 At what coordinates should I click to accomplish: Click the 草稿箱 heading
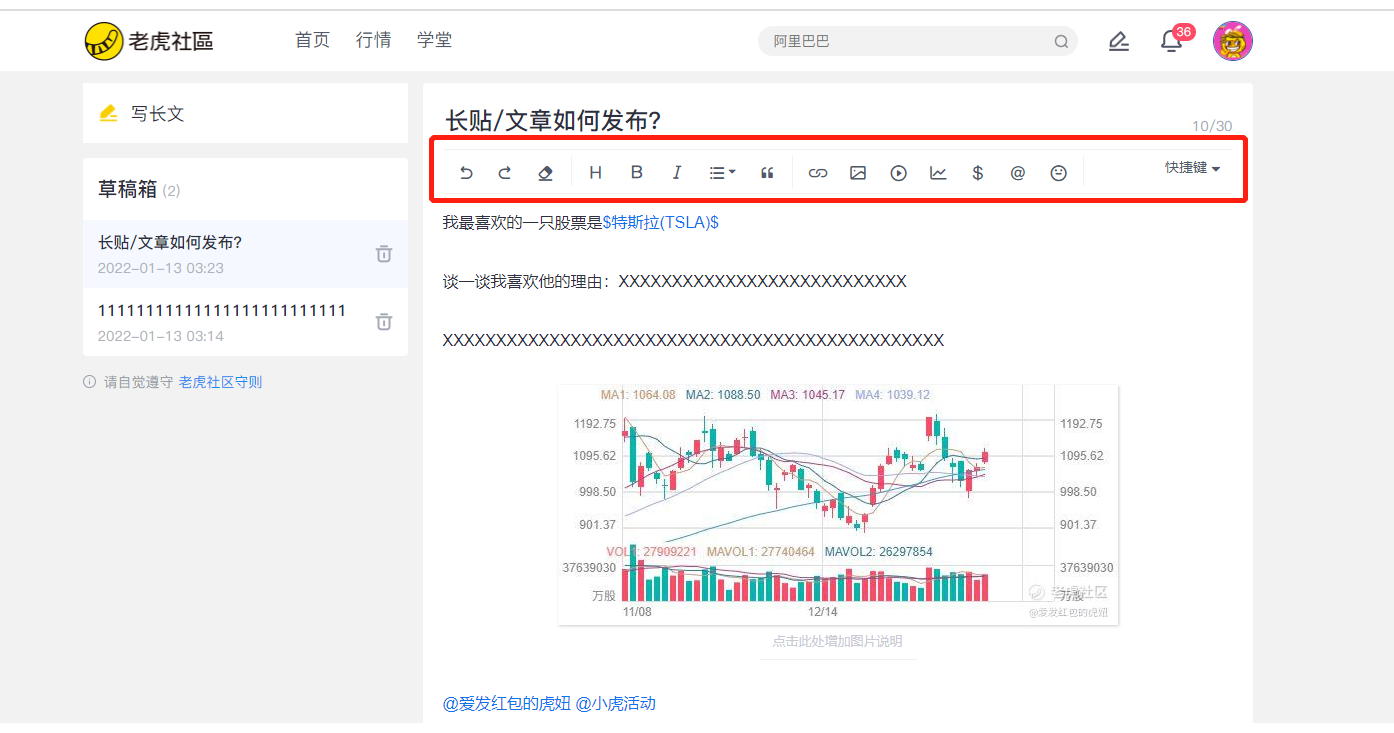126,189
